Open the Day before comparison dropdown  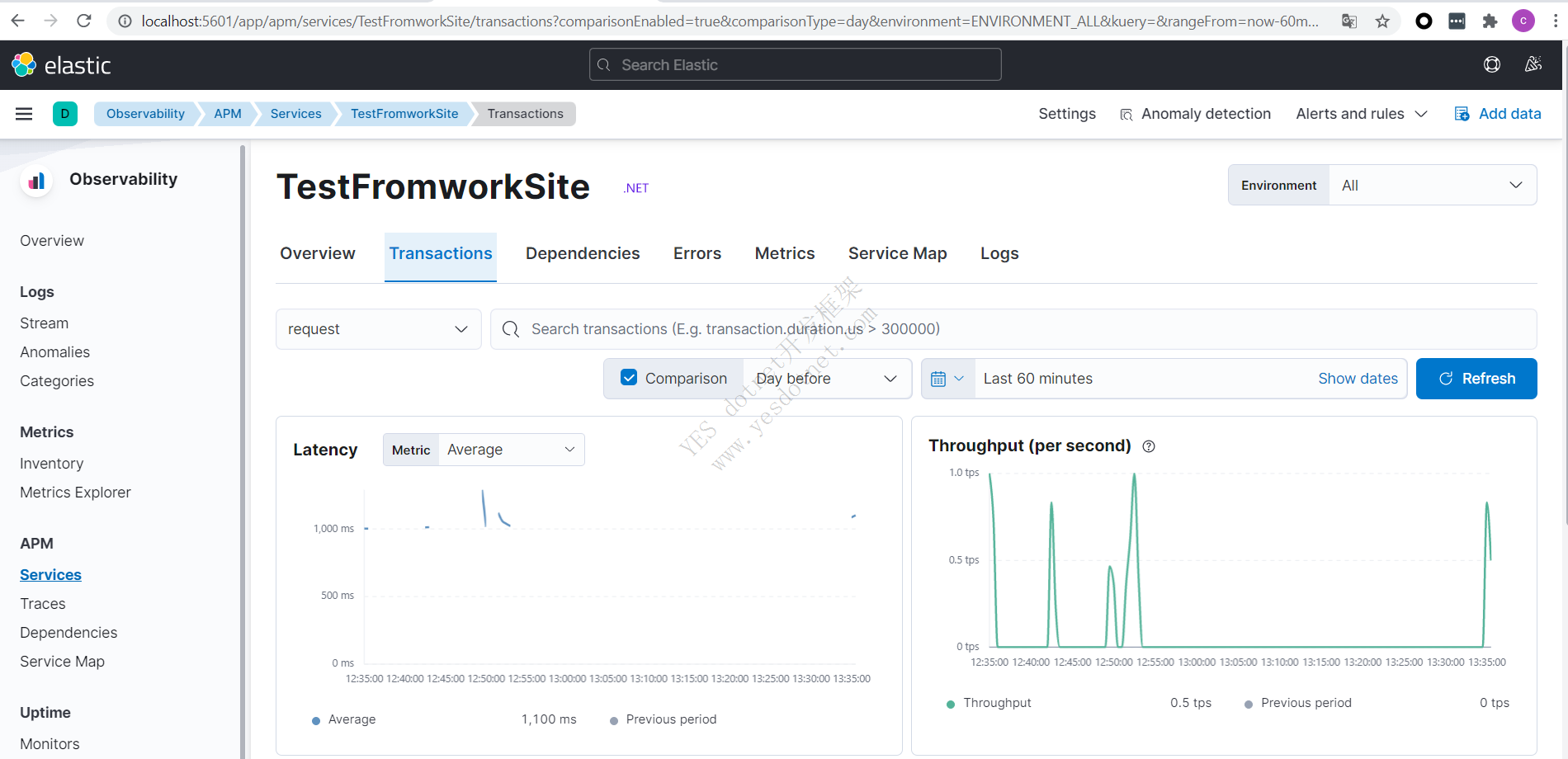coord(826,379)
